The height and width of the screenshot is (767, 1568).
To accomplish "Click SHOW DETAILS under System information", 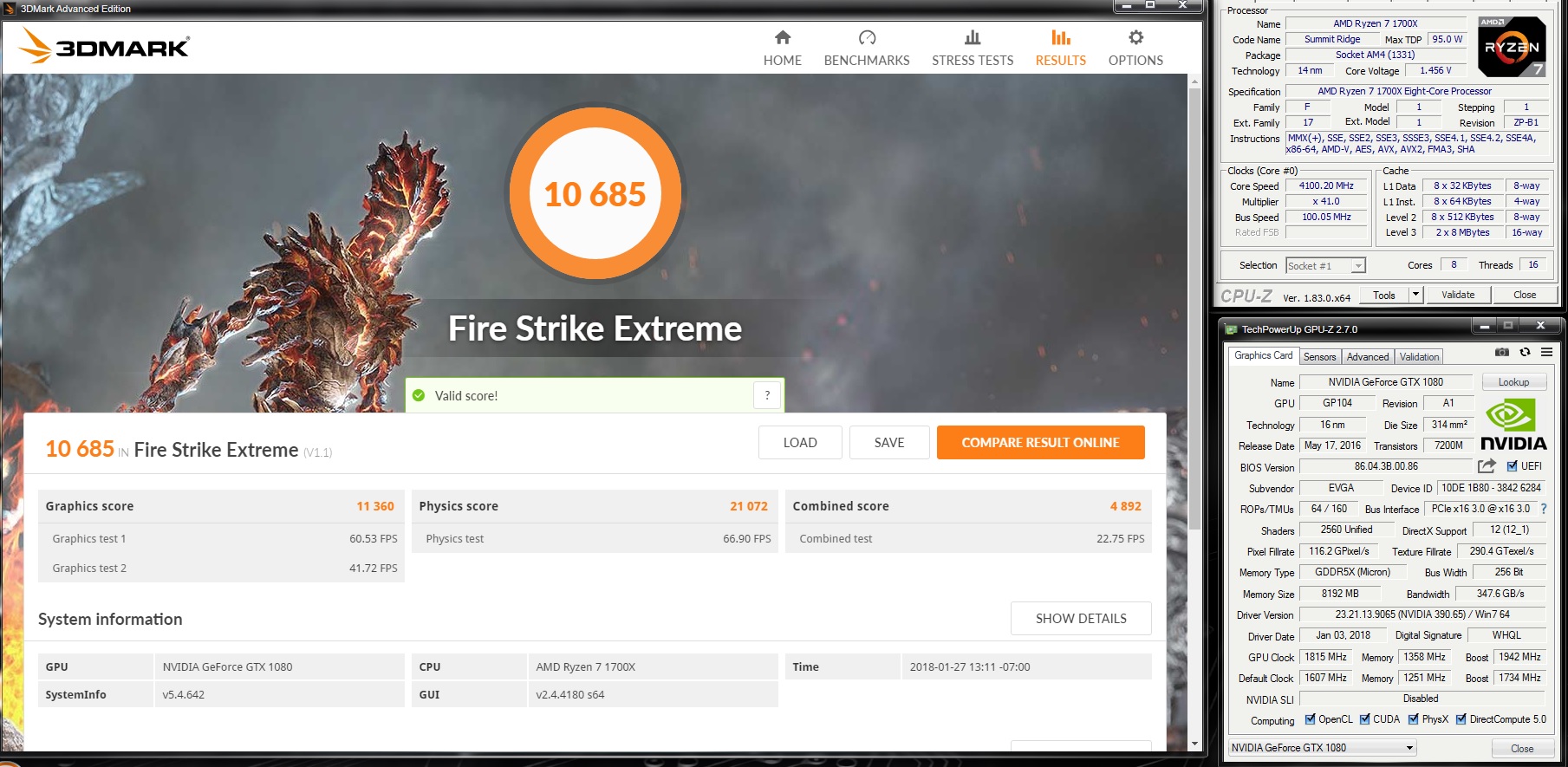I will [x=1081, y=619].
